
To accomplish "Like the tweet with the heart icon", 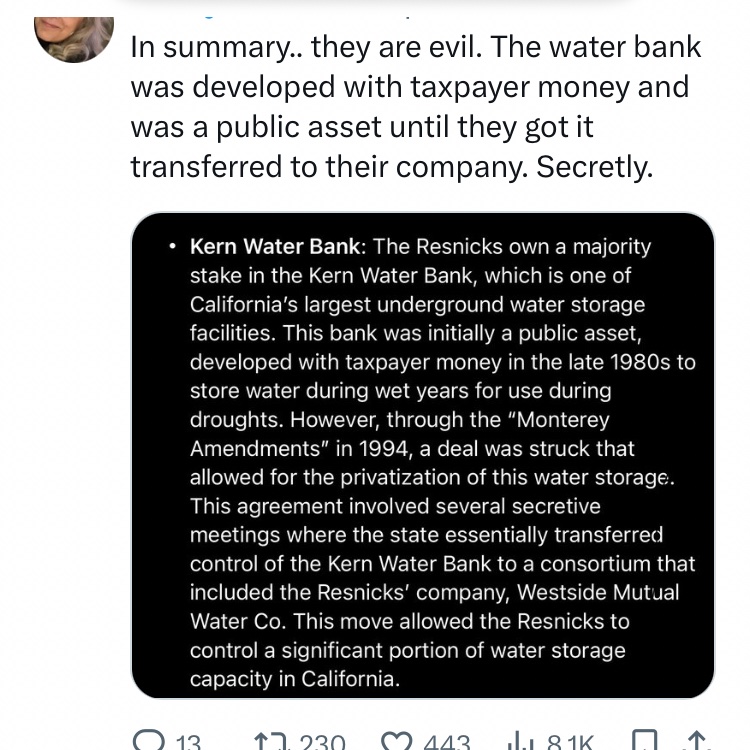I will pyautogui.click(x=397, y=740).
